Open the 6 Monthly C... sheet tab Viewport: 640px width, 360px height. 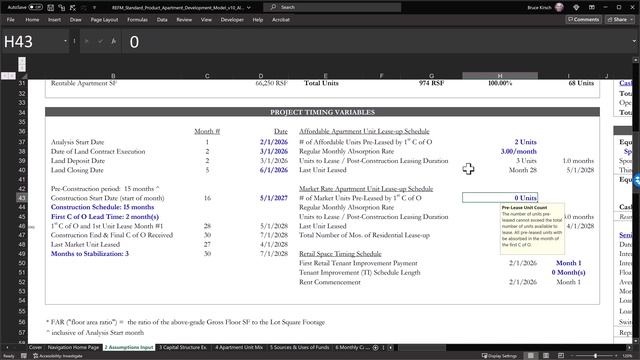click(x=352, y=347)
